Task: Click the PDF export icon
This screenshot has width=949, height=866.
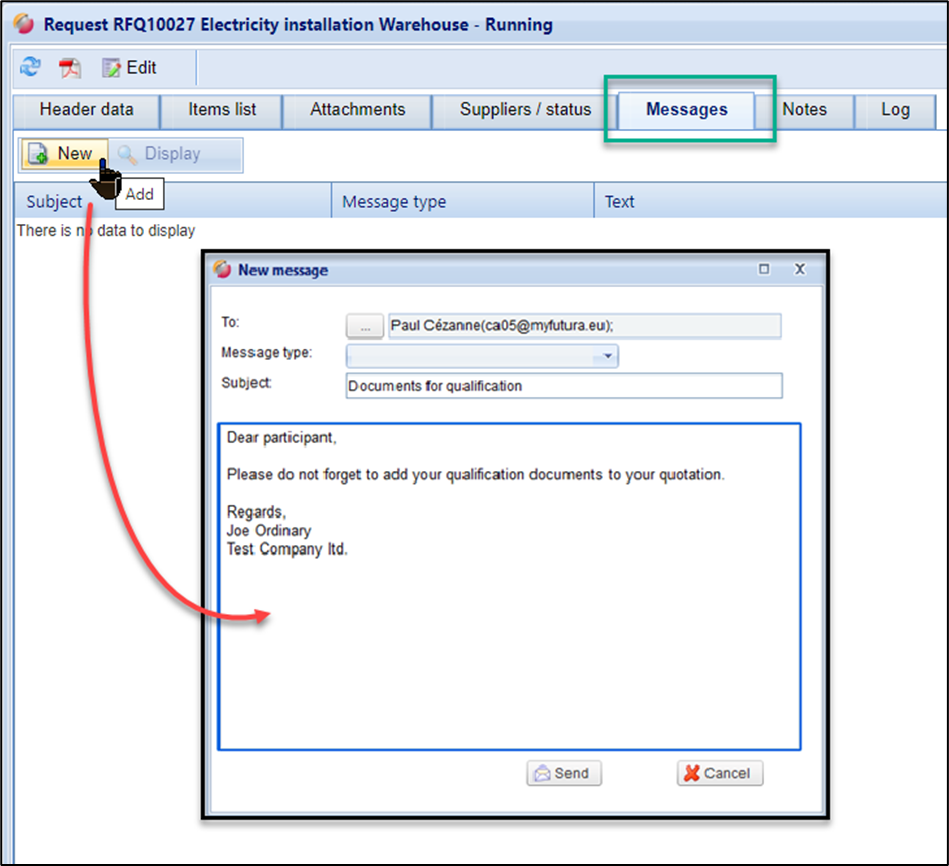Action: [70, 68]
